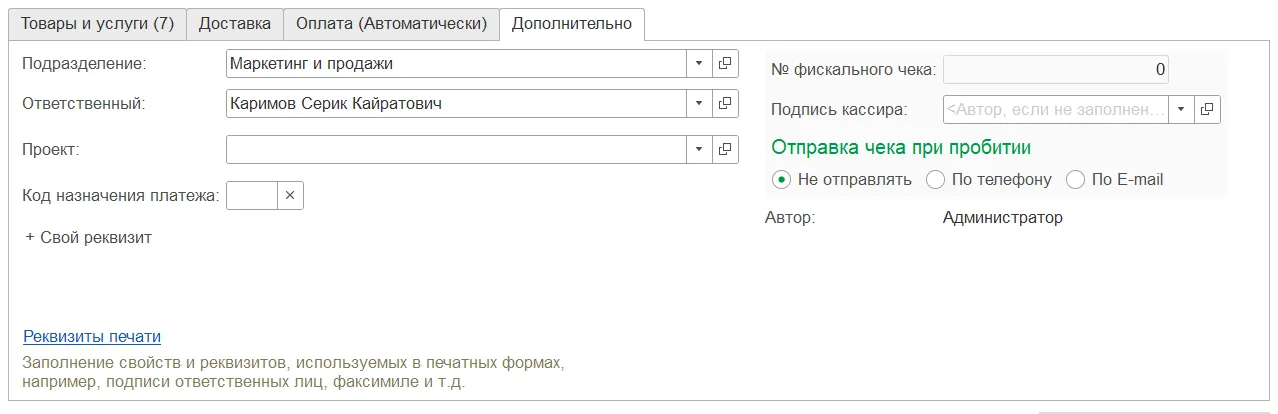1278x414 pixels.
Task: Open the Проект selection form icon
Action: [x=725, y=150]
